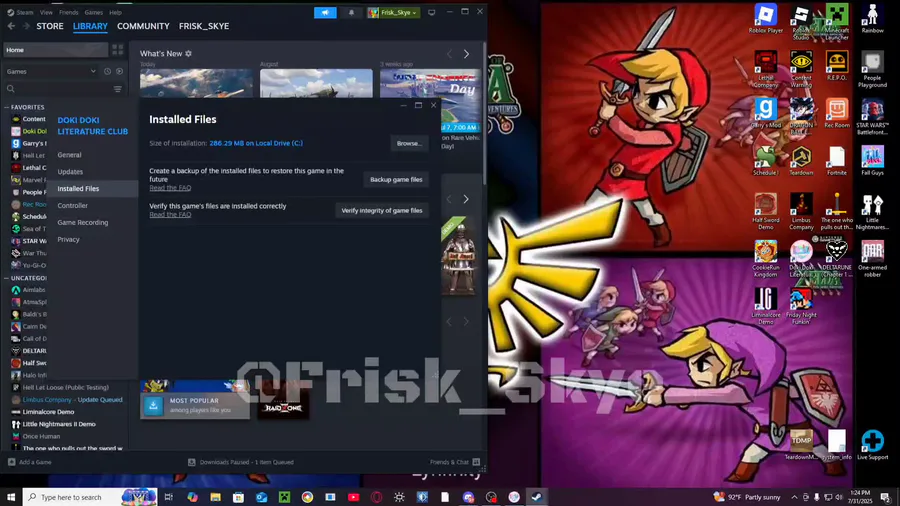Screen dimensions: 900x506
Task: Open the YouTube icon in the taskbar
Action: tap(354, 497)
